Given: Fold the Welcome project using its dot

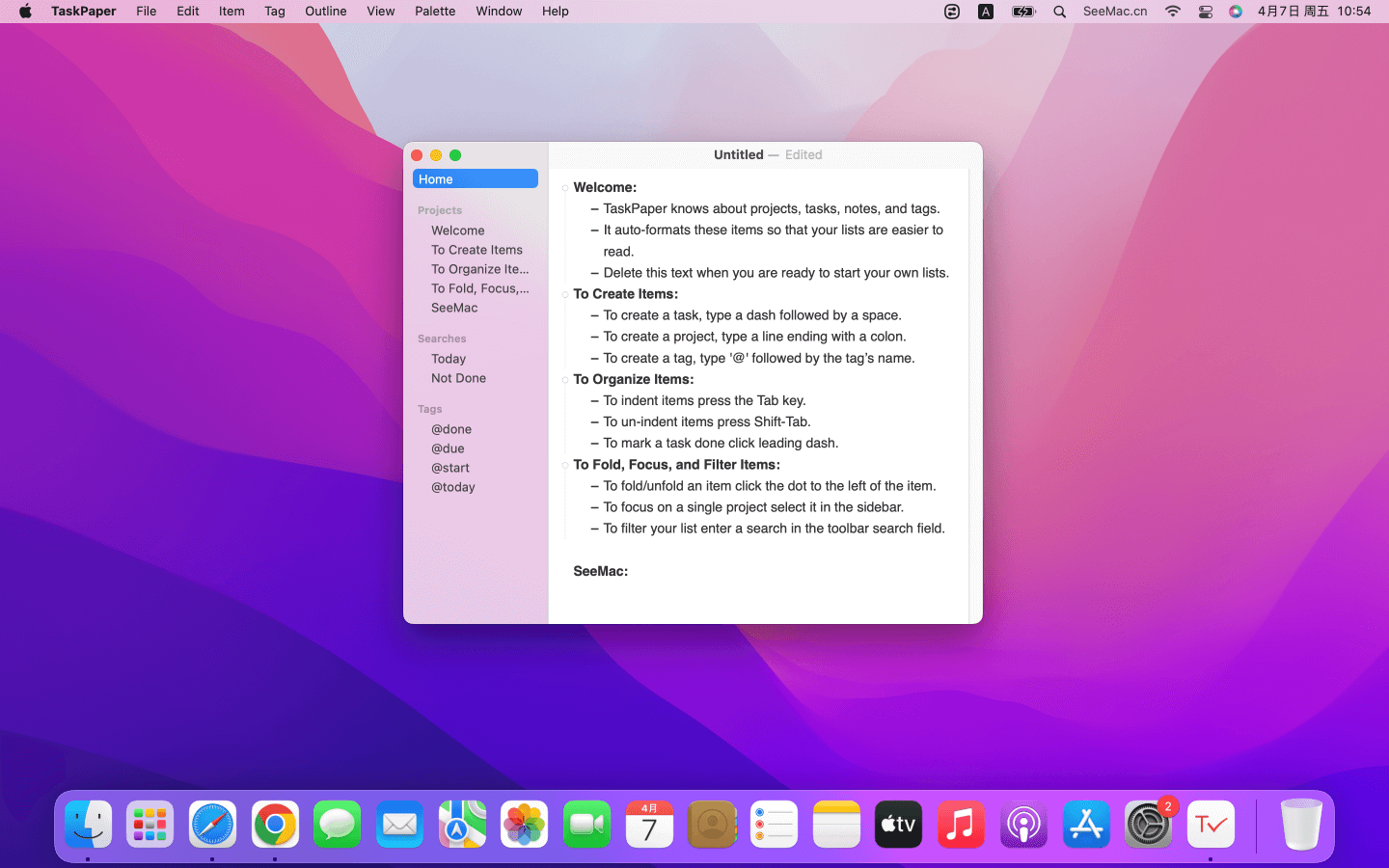Looking at the screenshot, I should pyautogui.click(x=565, y=188).
